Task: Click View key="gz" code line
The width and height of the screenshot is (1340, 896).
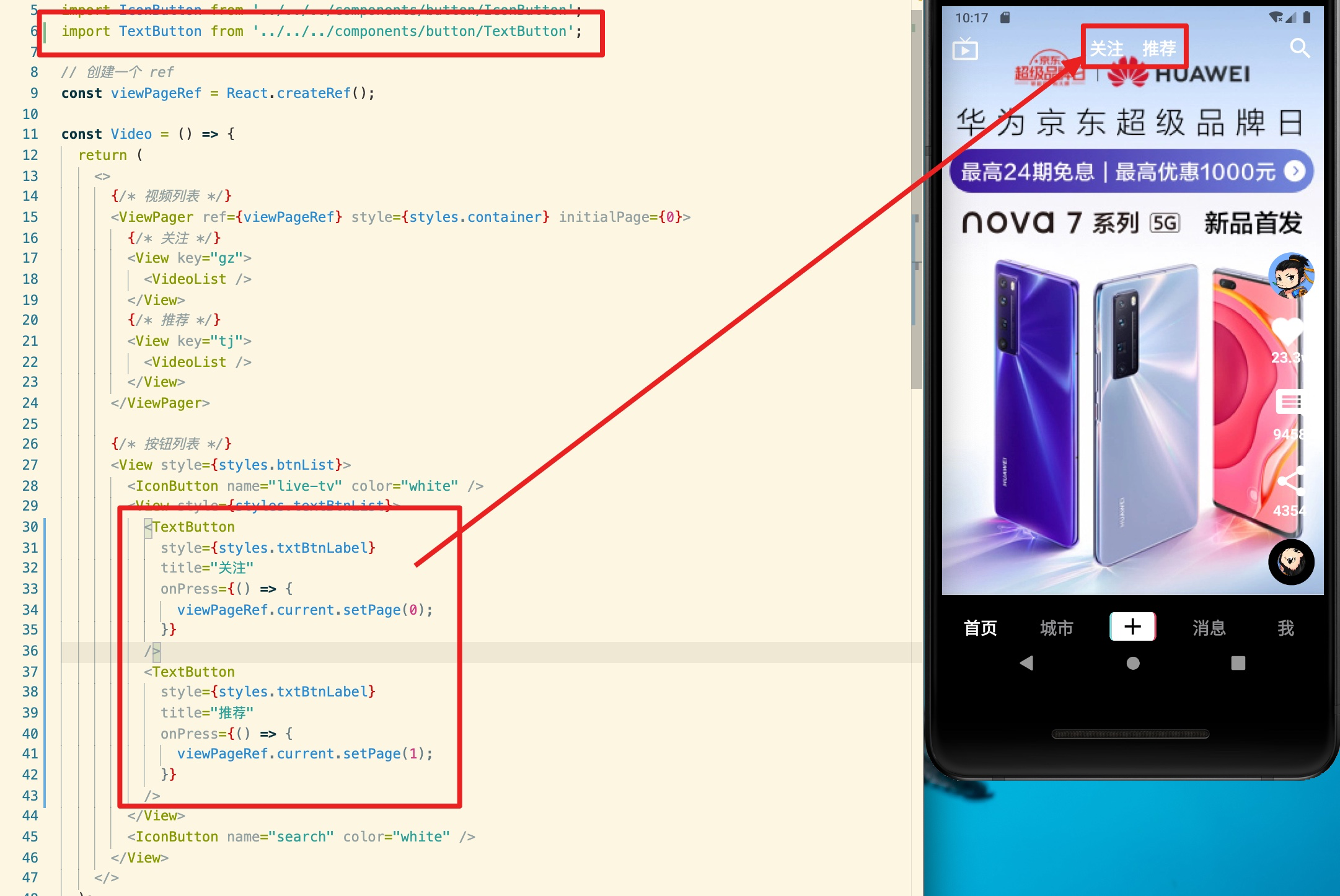Action: click(189, 258)
